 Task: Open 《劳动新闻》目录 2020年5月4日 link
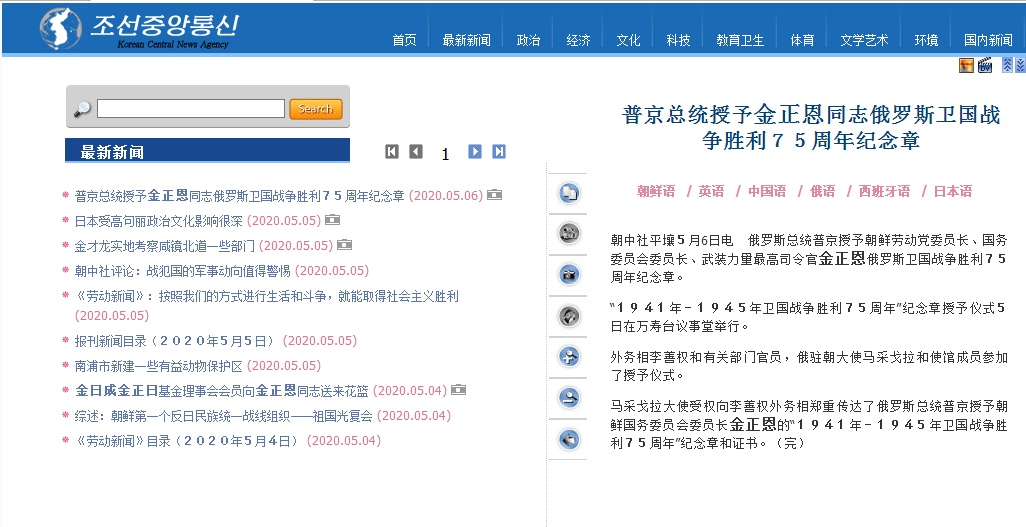188,440
